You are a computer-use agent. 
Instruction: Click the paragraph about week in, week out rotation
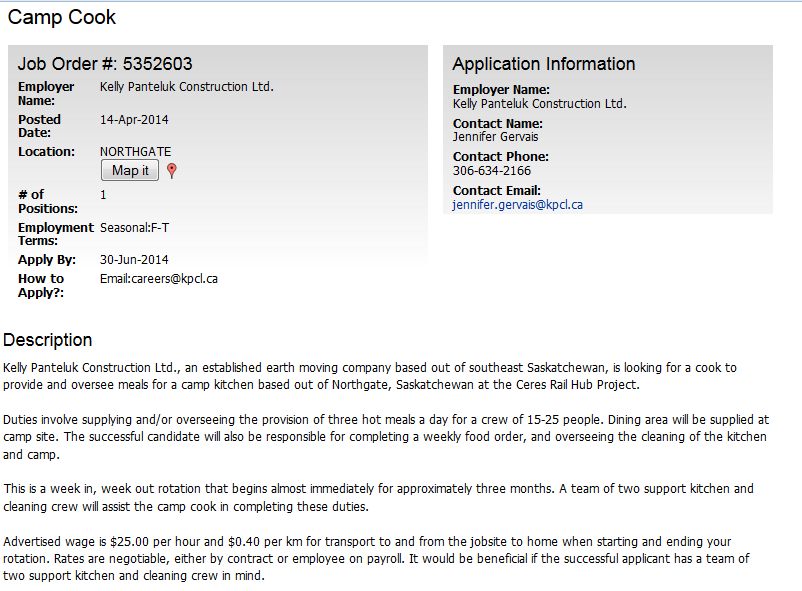pos(378,497)
